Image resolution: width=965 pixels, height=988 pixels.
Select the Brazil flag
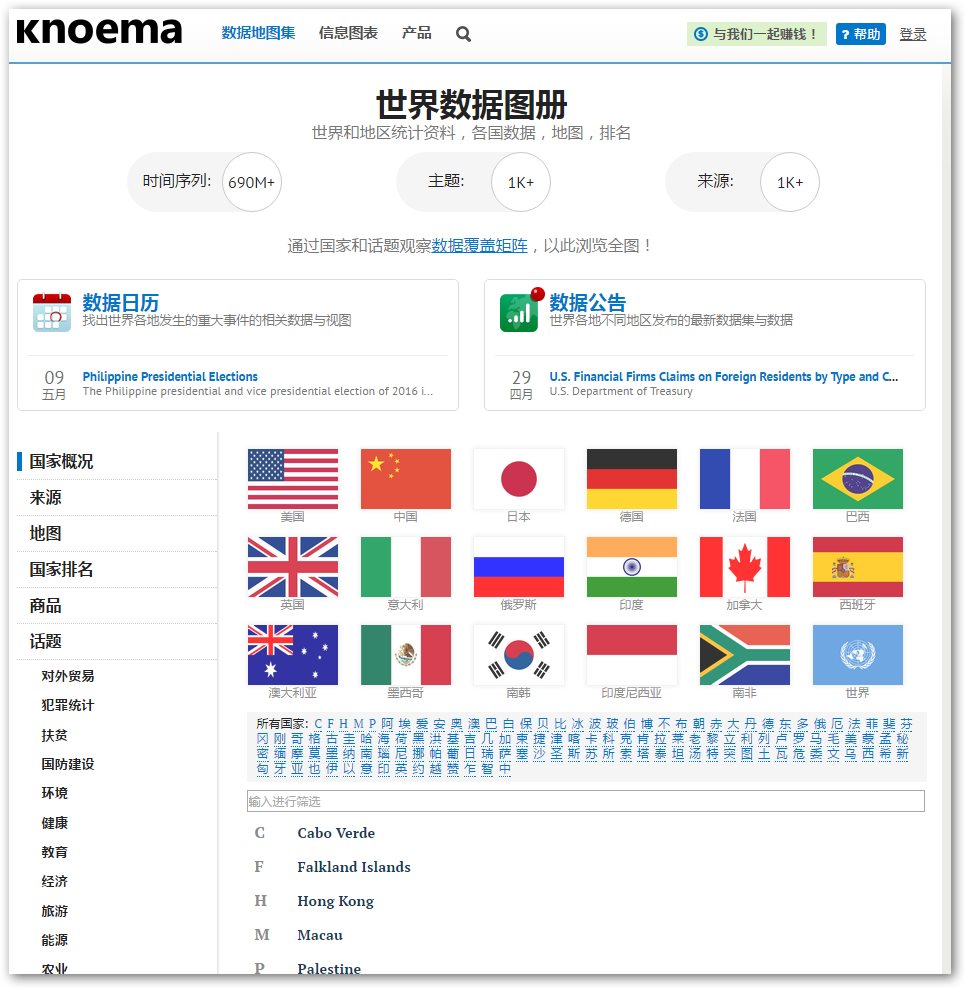tap(857, 479)
